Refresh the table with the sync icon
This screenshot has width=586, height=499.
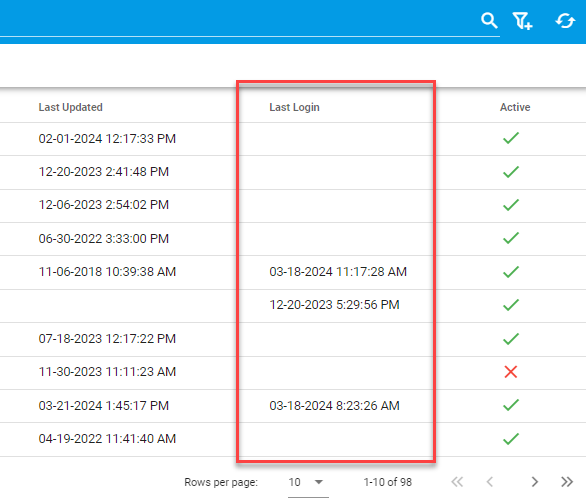[565, 21]
